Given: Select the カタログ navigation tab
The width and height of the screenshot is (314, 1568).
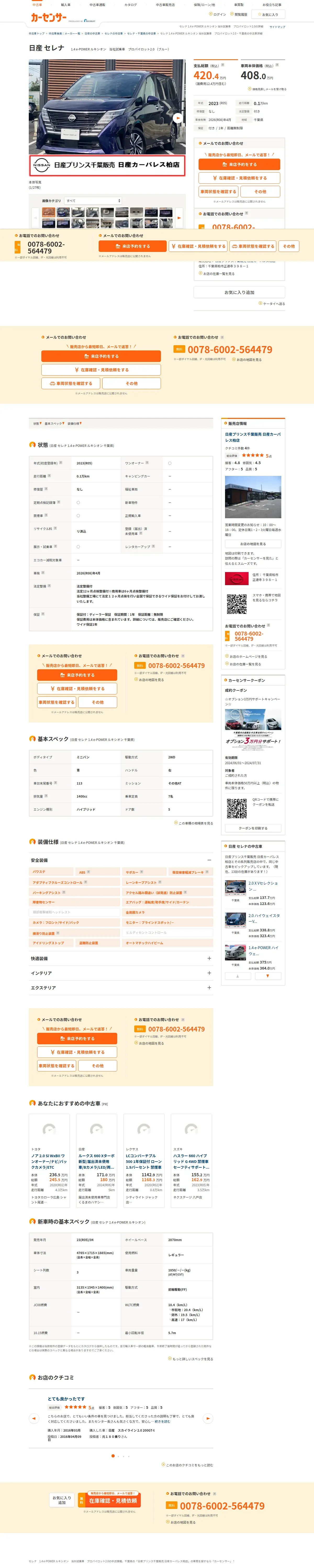Looking at the screenshot, I should 131,5.
